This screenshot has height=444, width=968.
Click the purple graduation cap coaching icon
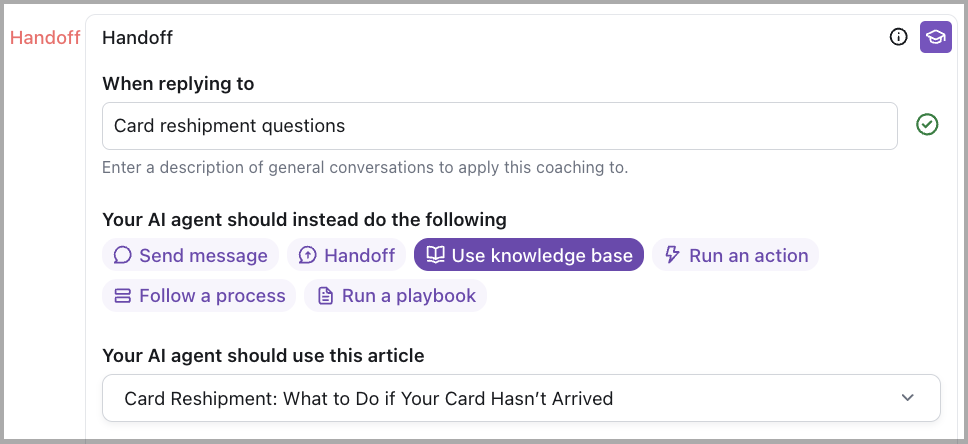click(x=936, y=38)
